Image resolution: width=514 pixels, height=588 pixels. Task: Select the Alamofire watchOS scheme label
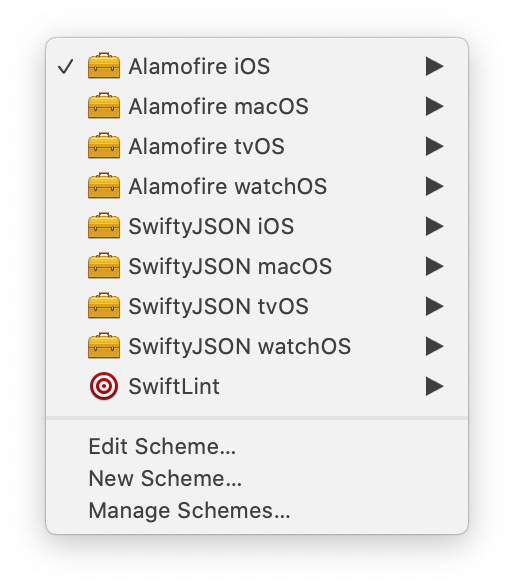(228, 186)
